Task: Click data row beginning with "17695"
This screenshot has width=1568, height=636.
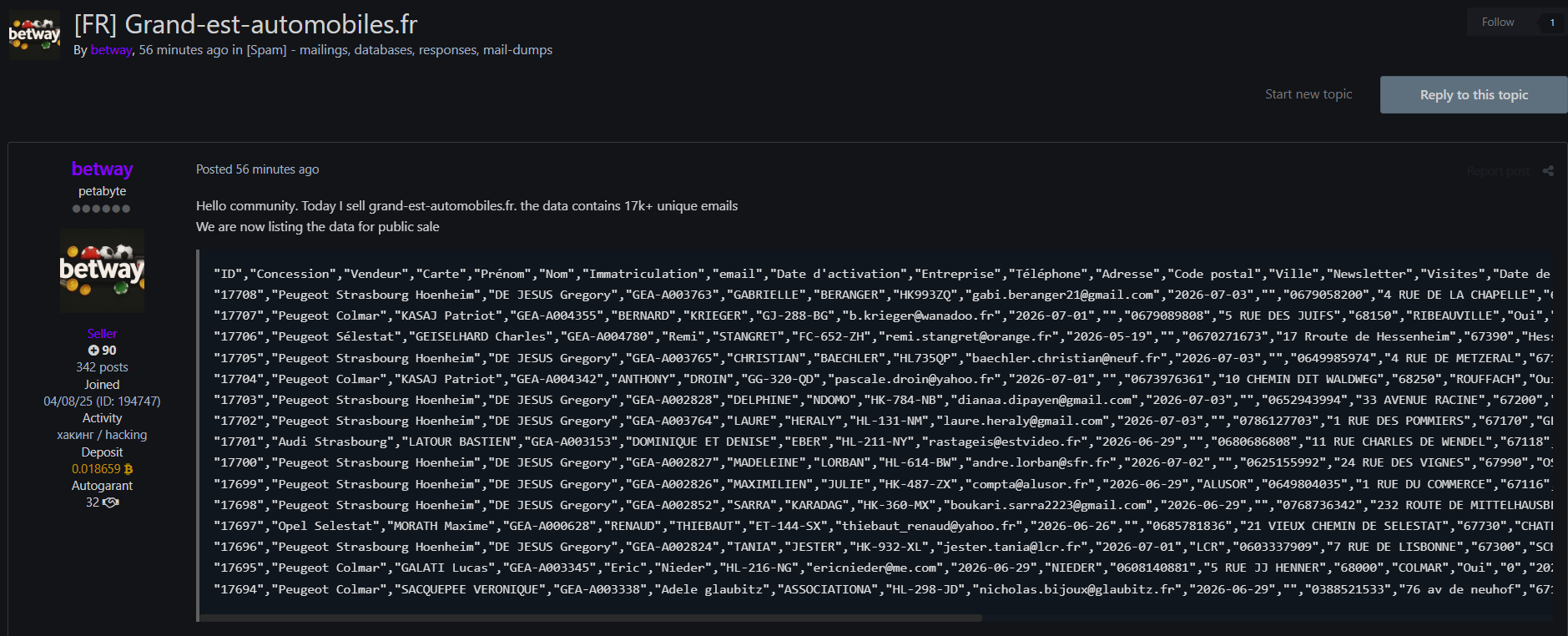Action: [x=882, y=568]
